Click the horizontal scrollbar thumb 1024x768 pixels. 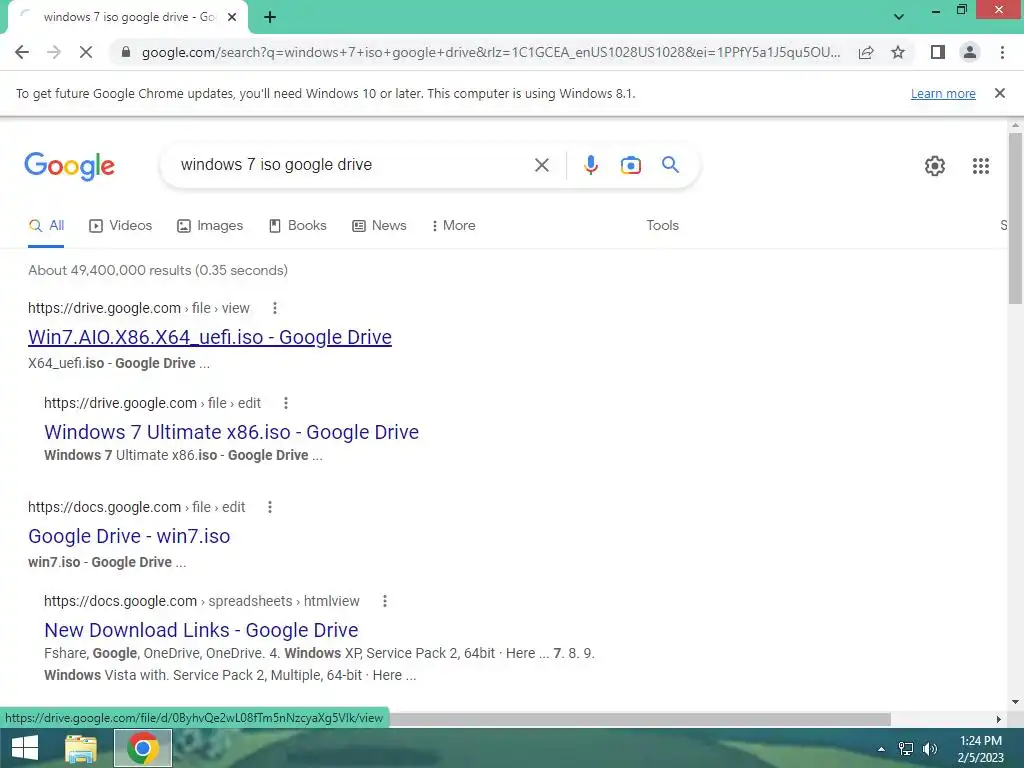tap(640, 719)
